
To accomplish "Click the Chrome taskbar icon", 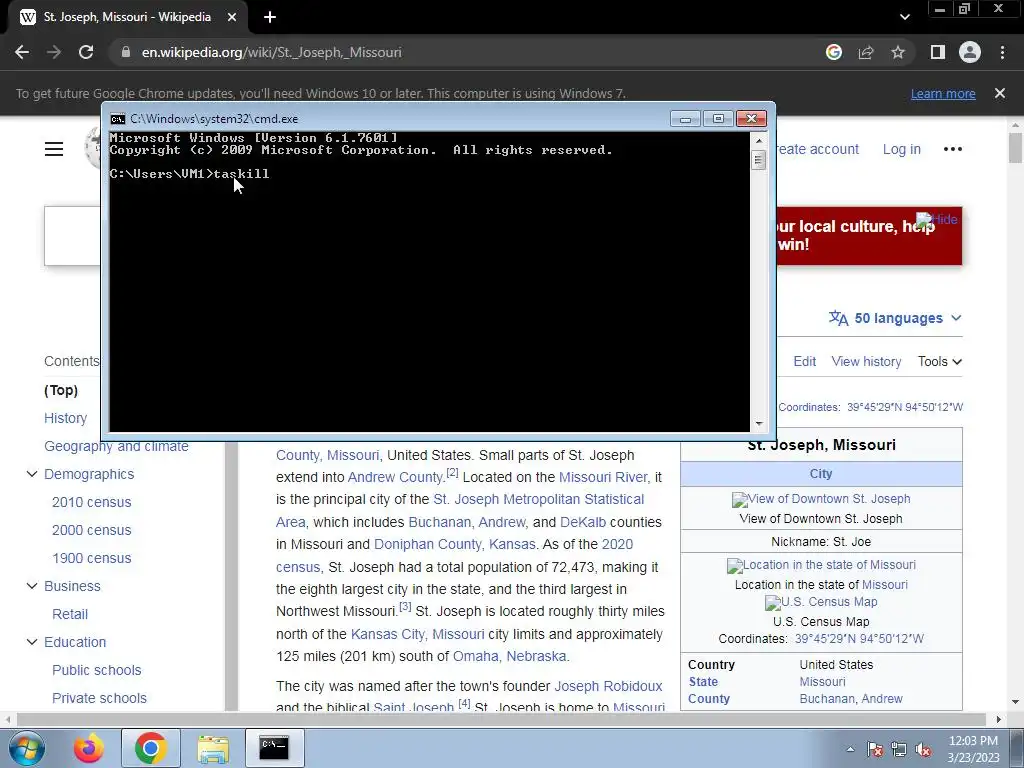I will point(150,748).
